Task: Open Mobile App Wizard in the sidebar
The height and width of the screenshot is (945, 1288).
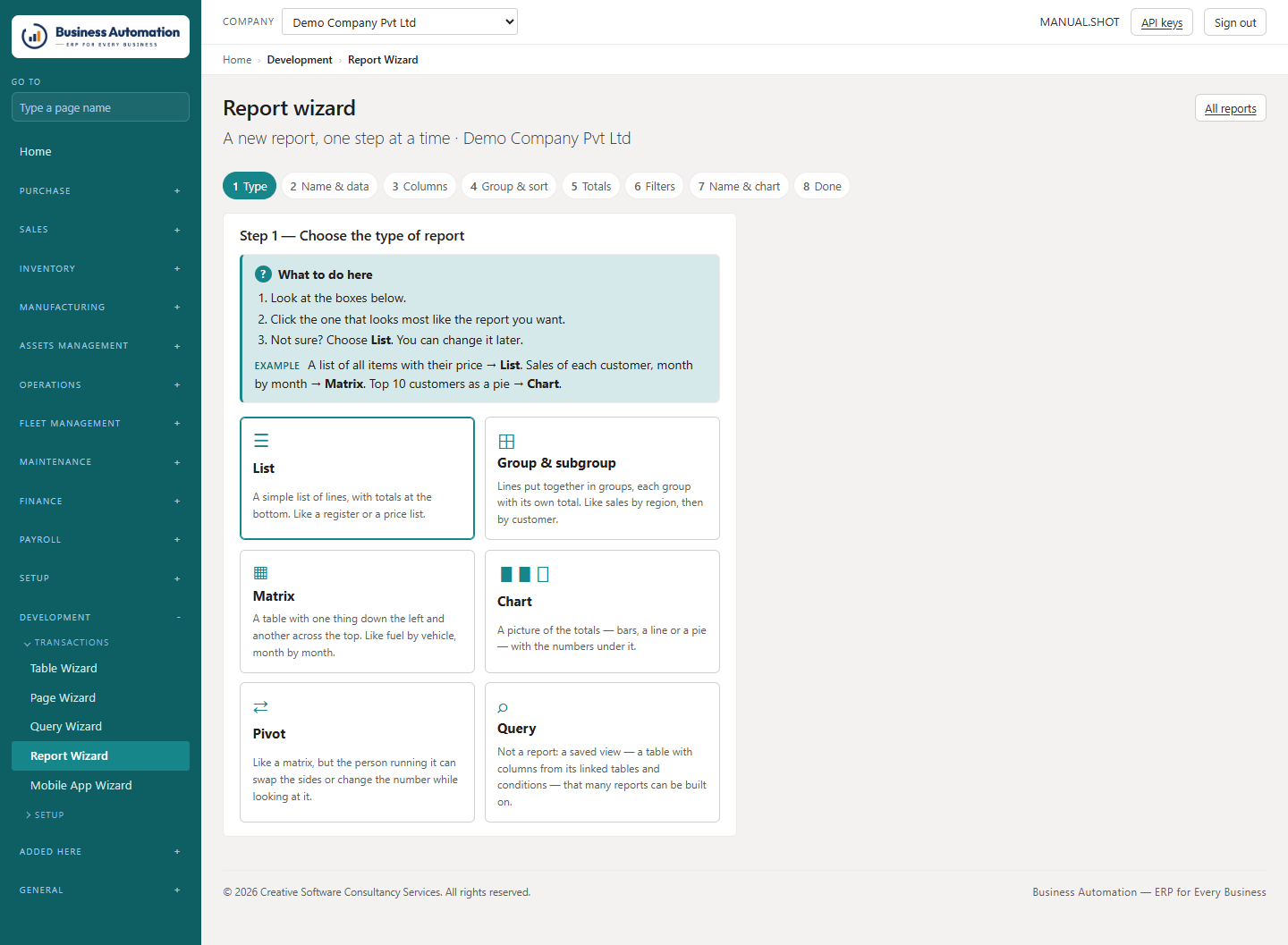Action: [x=100, y=786]
